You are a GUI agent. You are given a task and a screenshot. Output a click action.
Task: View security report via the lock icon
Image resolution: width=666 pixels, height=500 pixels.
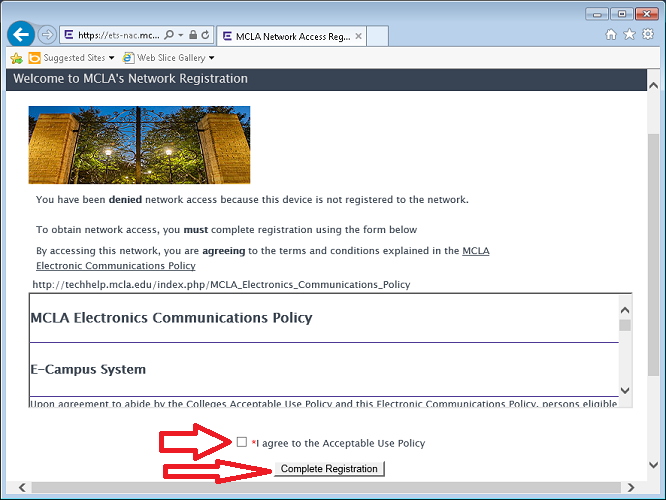(193, 35)
